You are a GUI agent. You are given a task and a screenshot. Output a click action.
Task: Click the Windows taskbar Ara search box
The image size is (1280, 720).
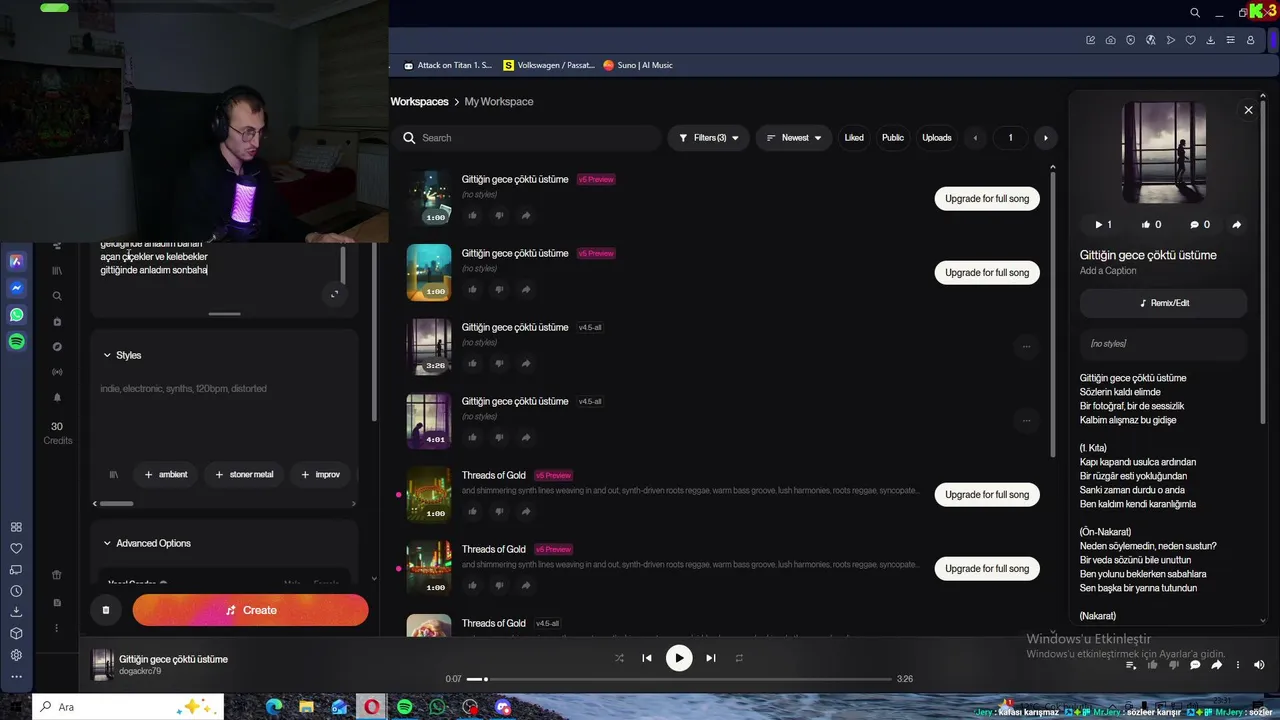pyautogui.click(x=128, y=707)
